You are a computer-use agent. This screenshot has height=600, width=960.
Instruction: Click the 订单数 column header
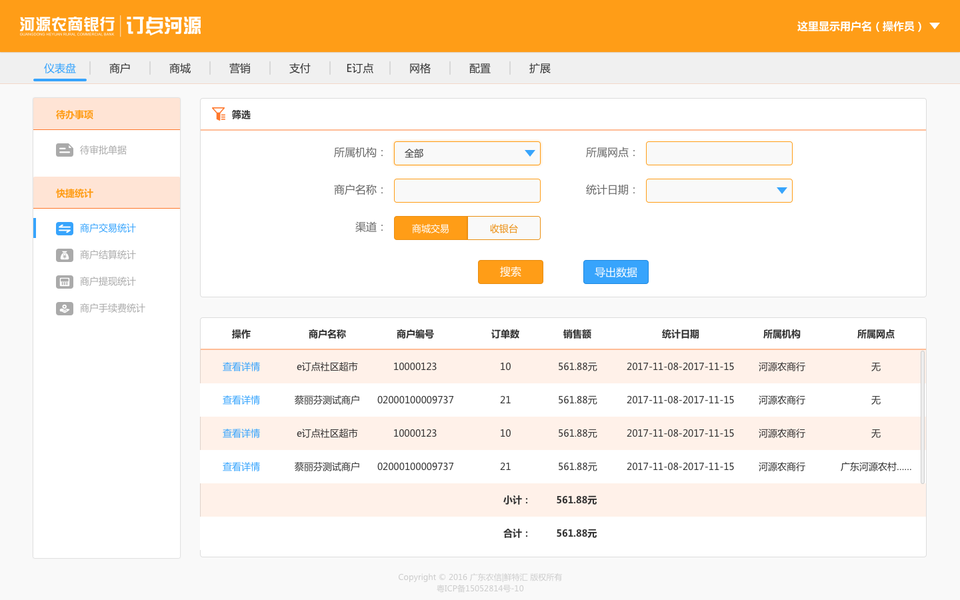point(505,334)
